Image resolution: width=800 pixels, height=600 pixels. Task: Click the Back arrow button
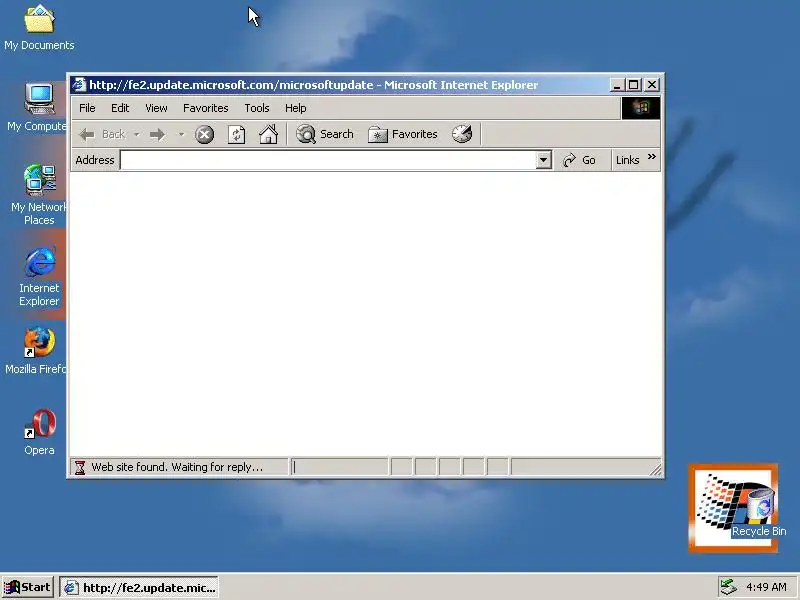click(102, 134)
